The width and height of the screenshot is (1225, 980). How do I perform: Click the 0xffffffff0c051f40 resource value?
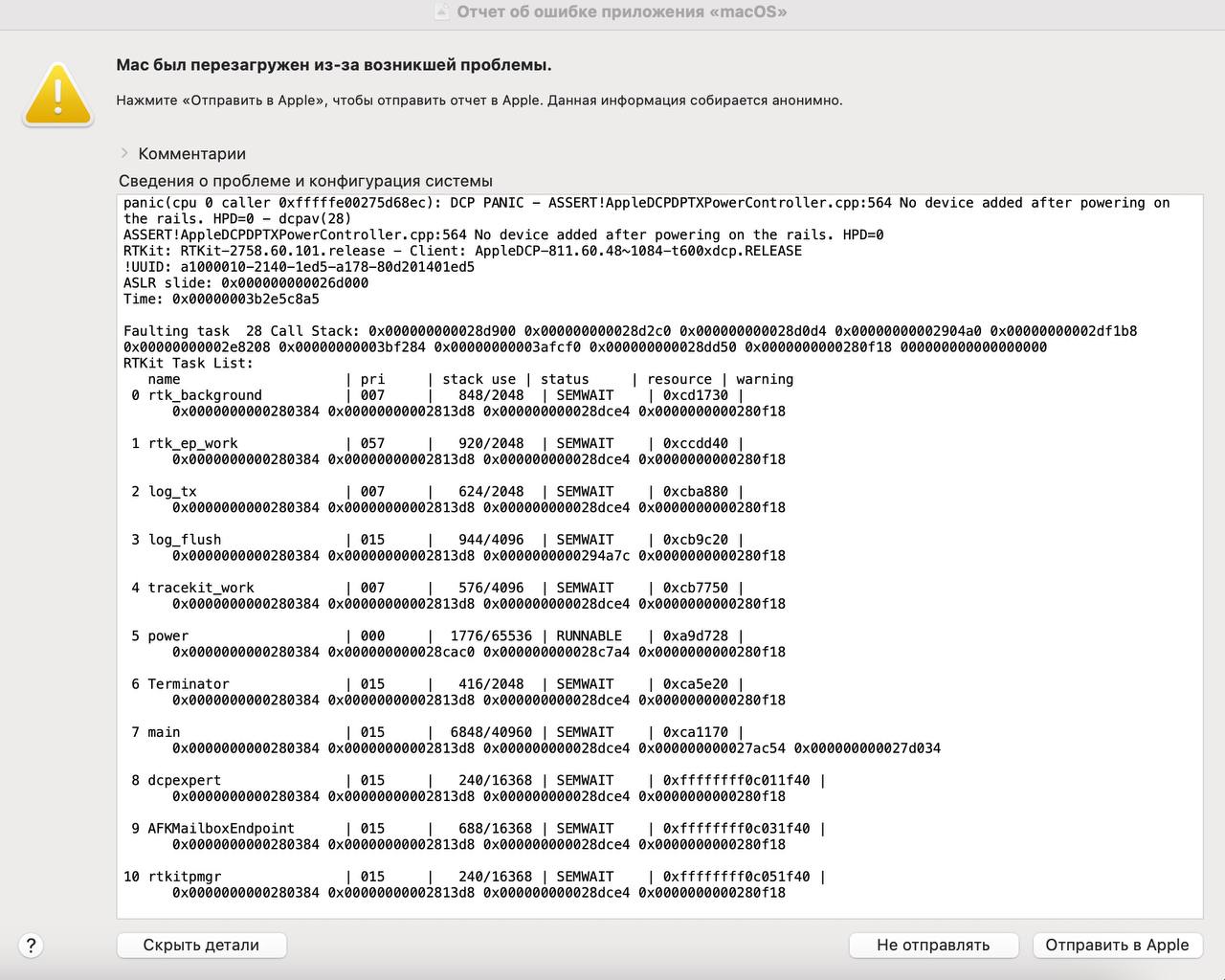(736, 877)
